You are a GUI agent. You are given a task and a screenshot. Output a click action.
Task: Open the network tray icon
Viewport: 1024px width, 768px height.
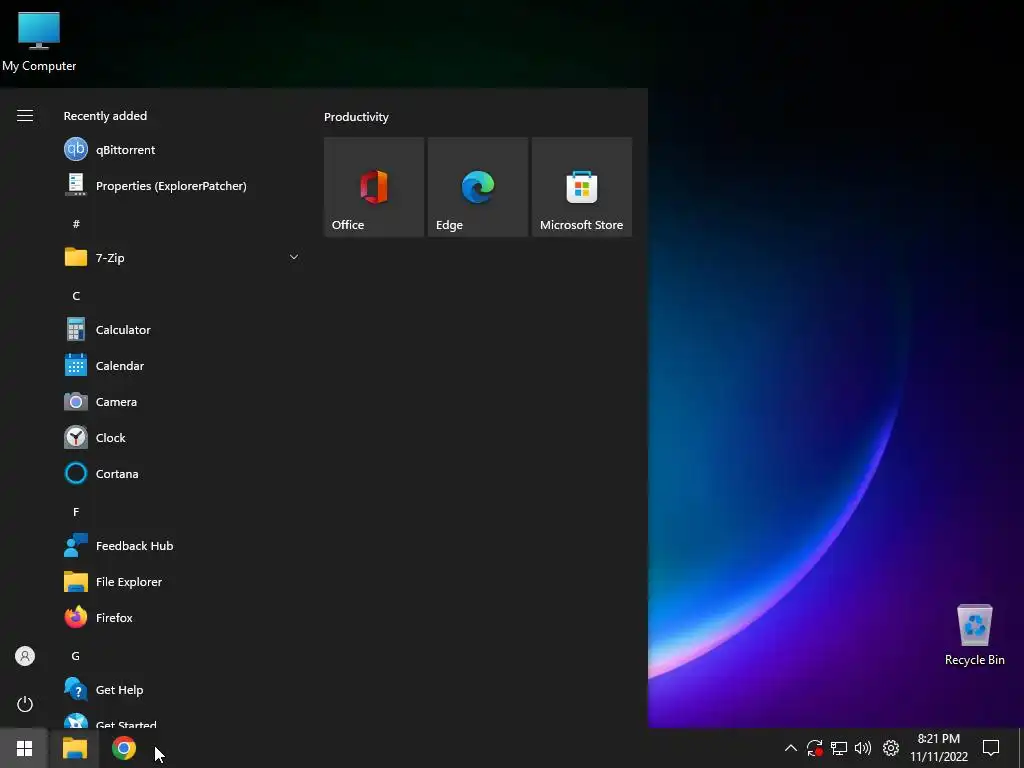click(839, 748)
